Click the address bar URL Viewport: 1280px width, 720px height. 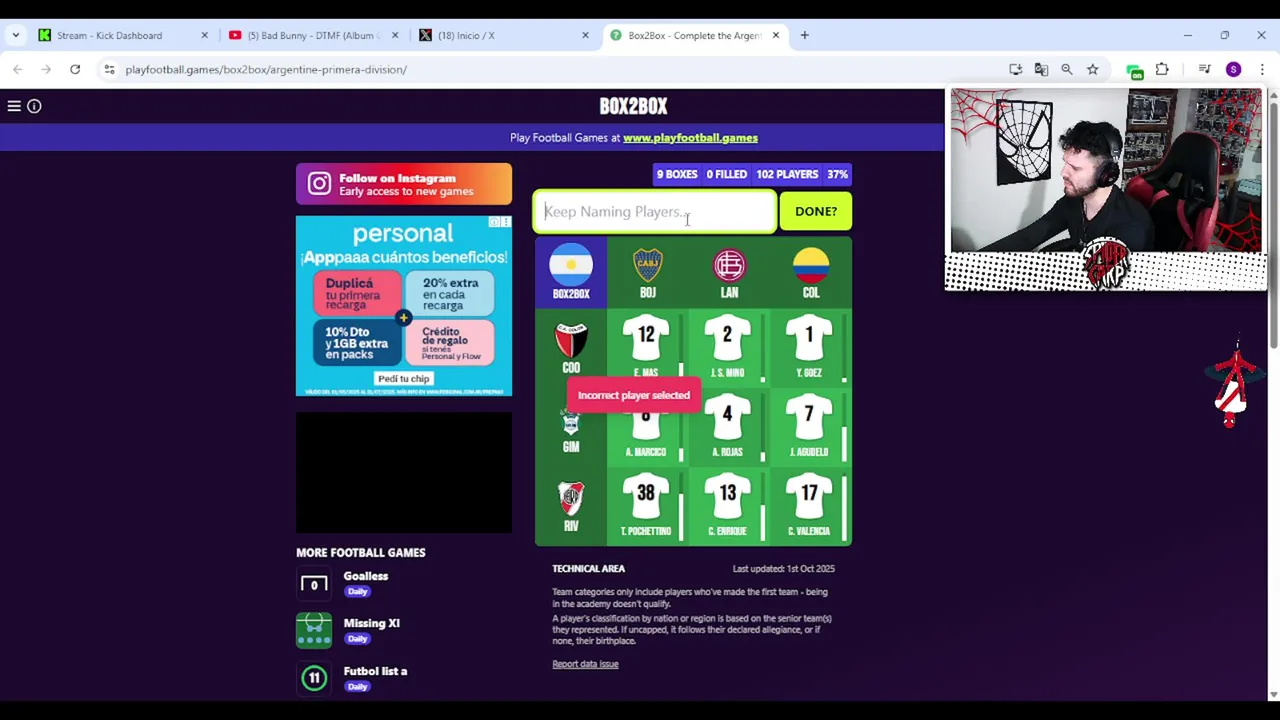[x=266, y=69]
